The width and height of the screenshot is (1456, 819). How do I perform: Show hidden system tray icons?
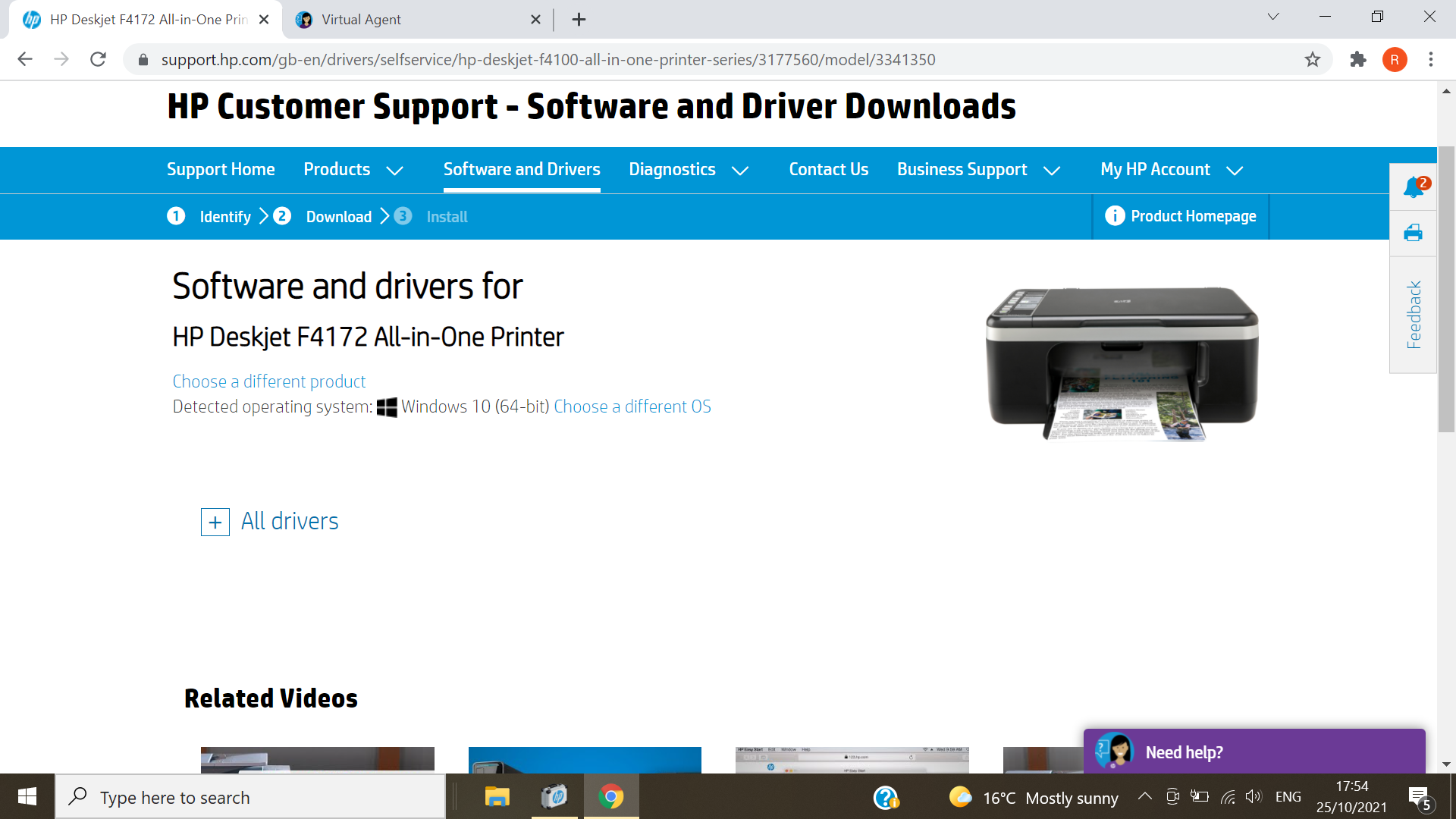click(1145, 796)
